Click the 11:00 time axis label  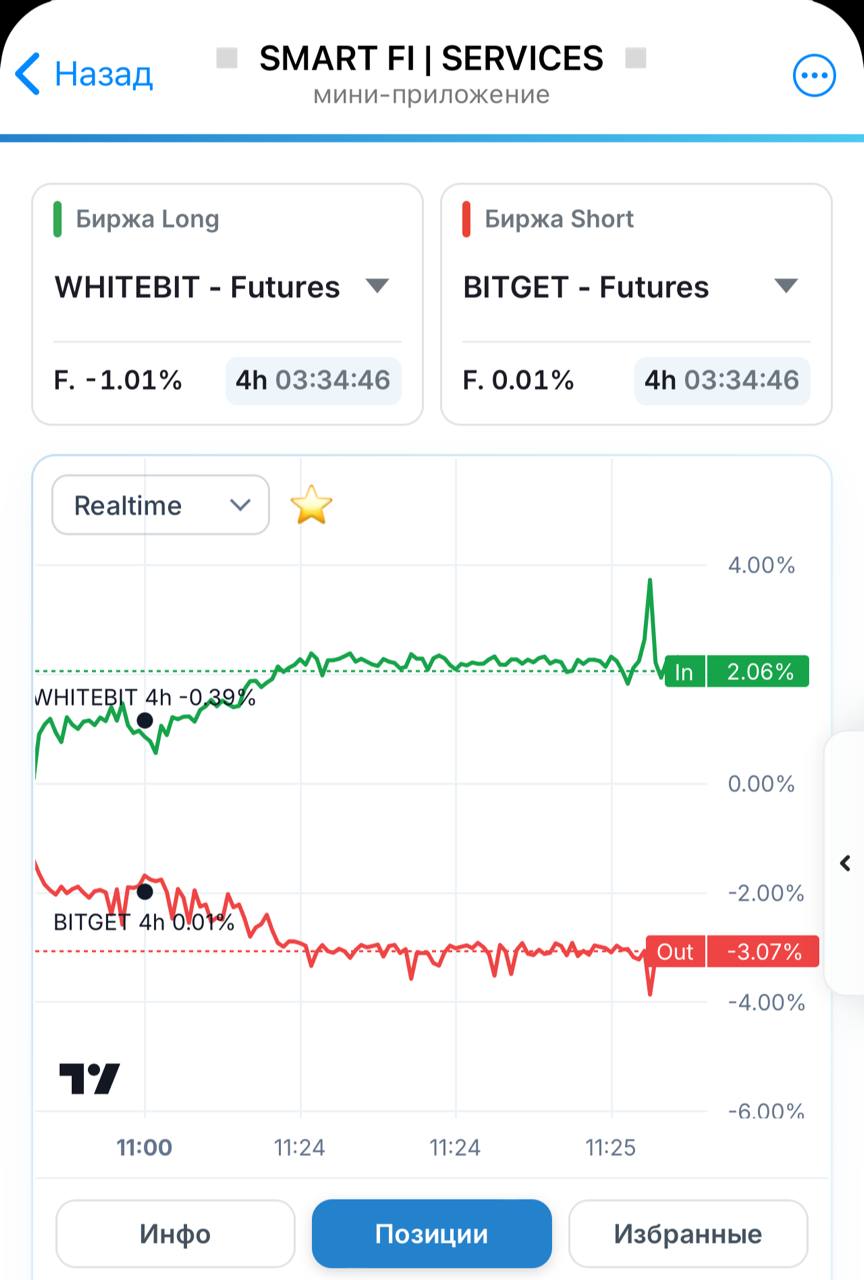145,1147
